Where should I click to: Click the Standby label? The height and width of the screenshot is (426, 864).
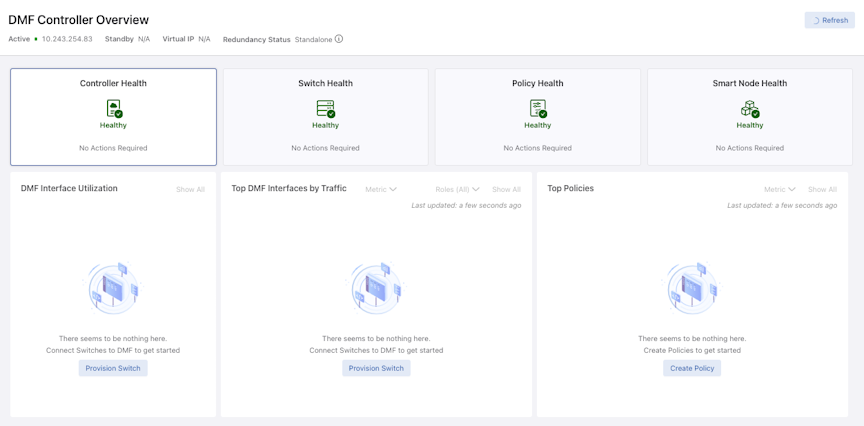(120, 39)
